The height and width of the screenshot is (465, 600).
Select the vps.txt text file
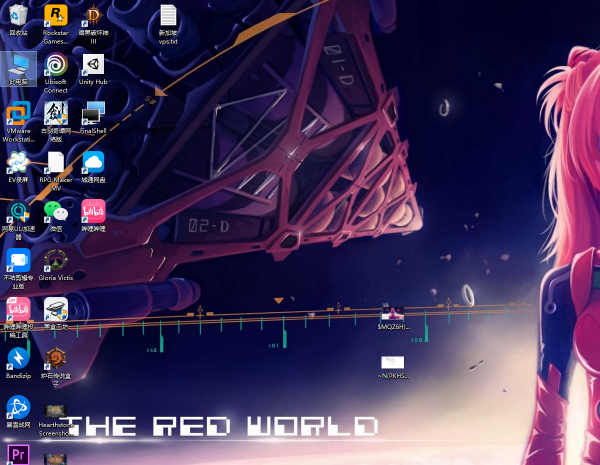(168, 15)
